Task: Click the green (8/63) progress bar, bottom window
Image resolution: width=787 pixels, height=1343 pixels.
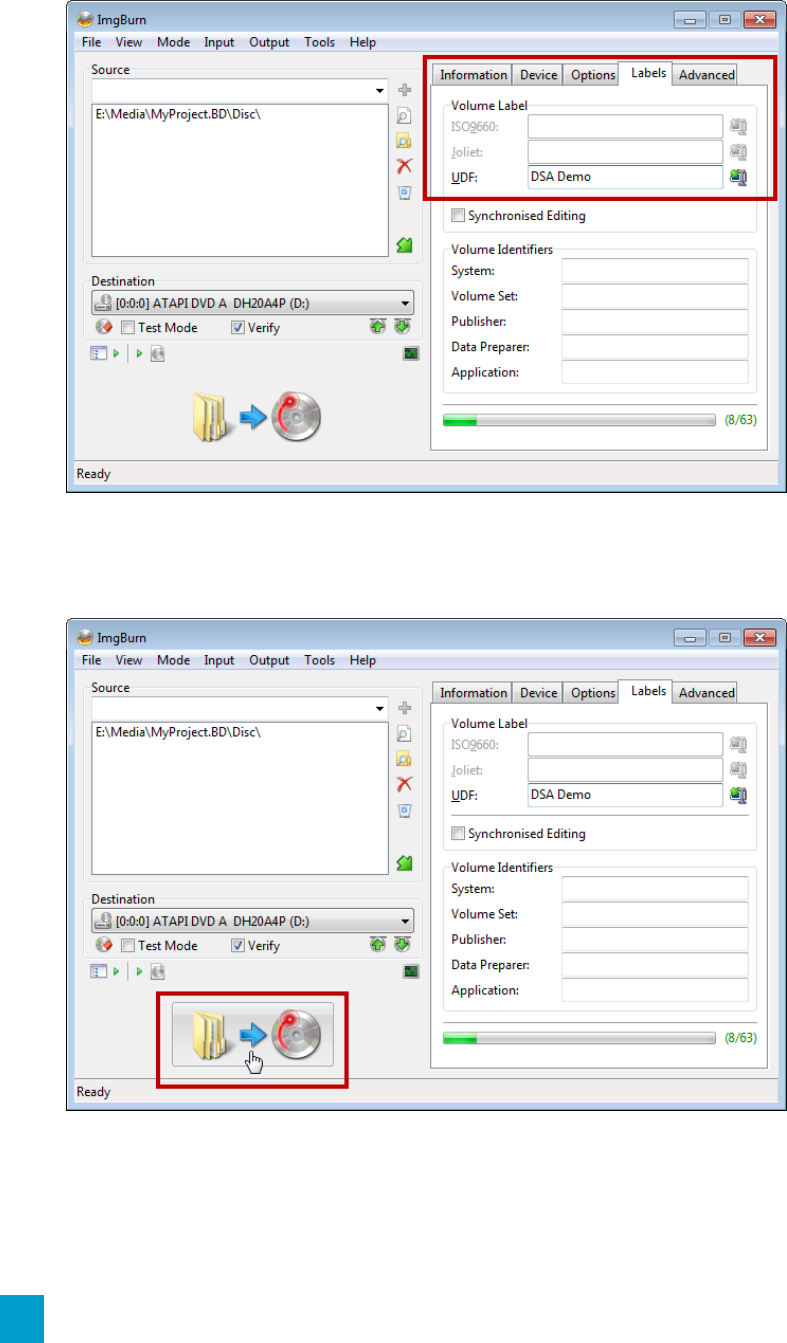Action: (x=579, y=1038)
